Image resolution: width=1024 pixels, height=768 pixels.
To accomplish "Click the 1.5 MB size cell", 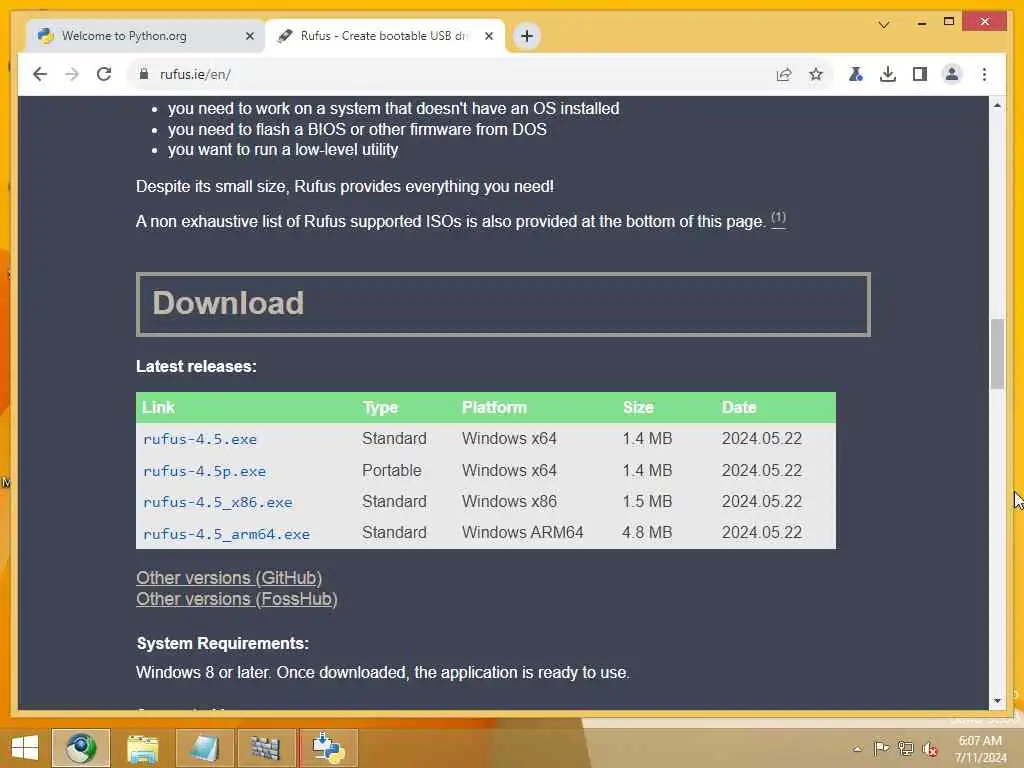I will pyautogui.click(x=647, y=502).
